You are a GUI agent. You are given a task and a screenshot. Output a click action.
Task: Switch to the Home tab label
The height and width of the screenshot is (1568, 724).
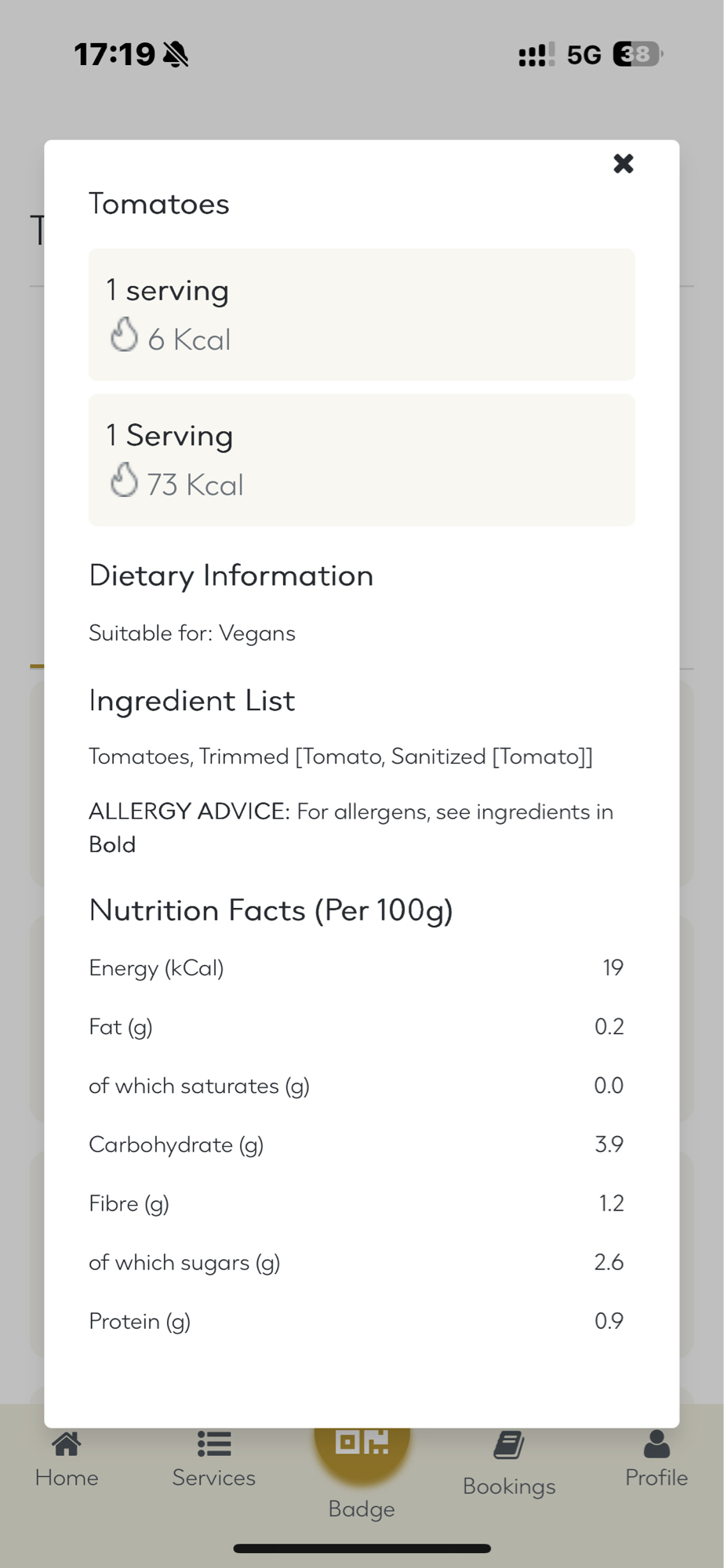[x=67, y=1478]
